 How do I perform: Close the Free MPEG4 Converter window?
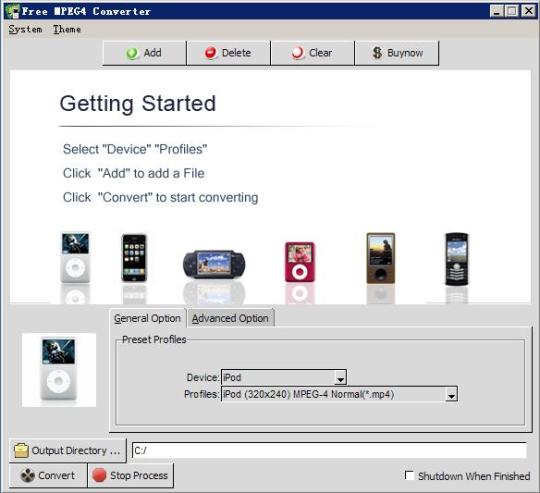(x=529, y=11)
